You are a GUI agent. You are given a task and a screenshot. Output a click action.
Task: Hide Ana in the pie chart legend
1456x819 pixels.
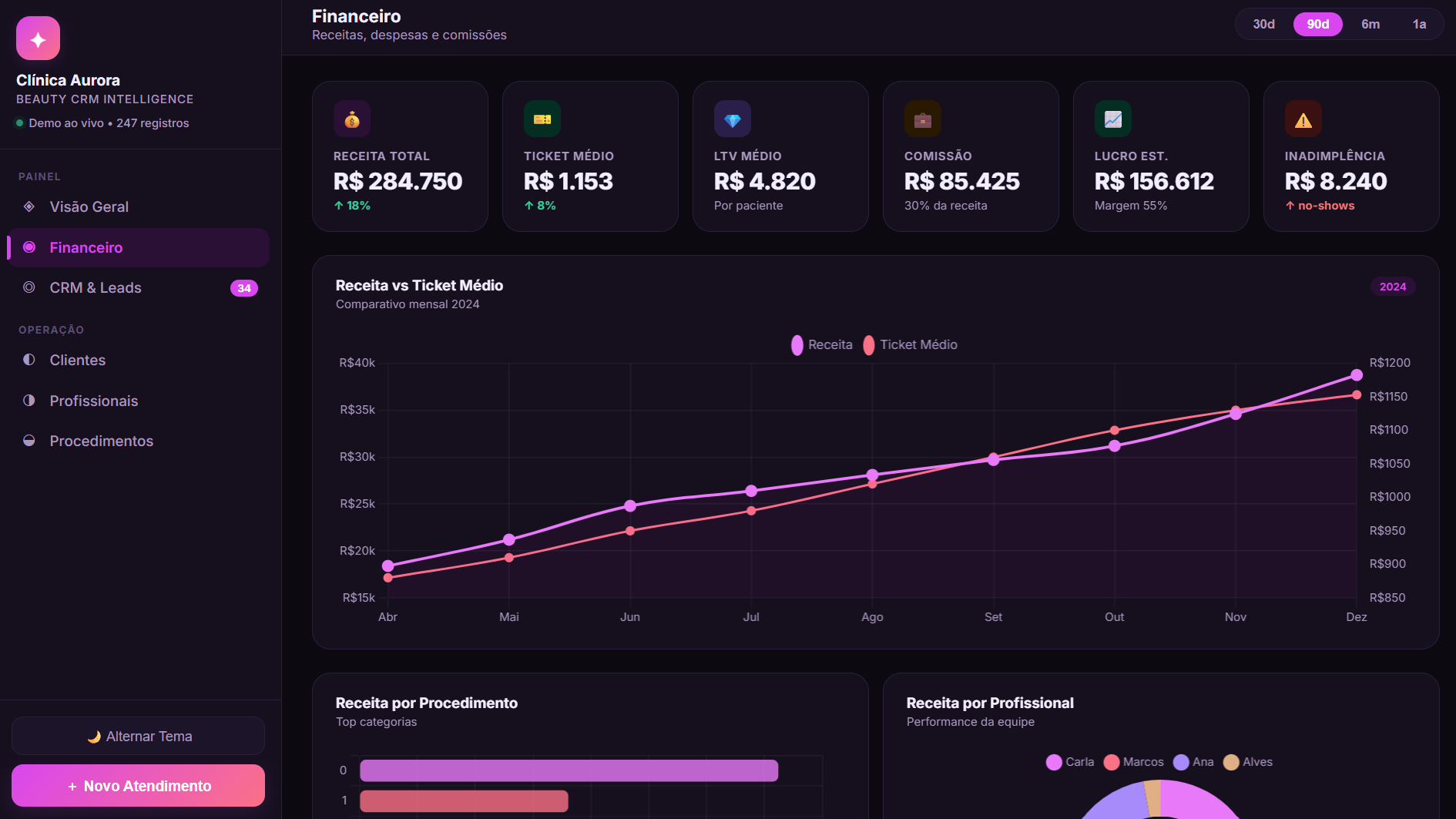(1193, 762)
